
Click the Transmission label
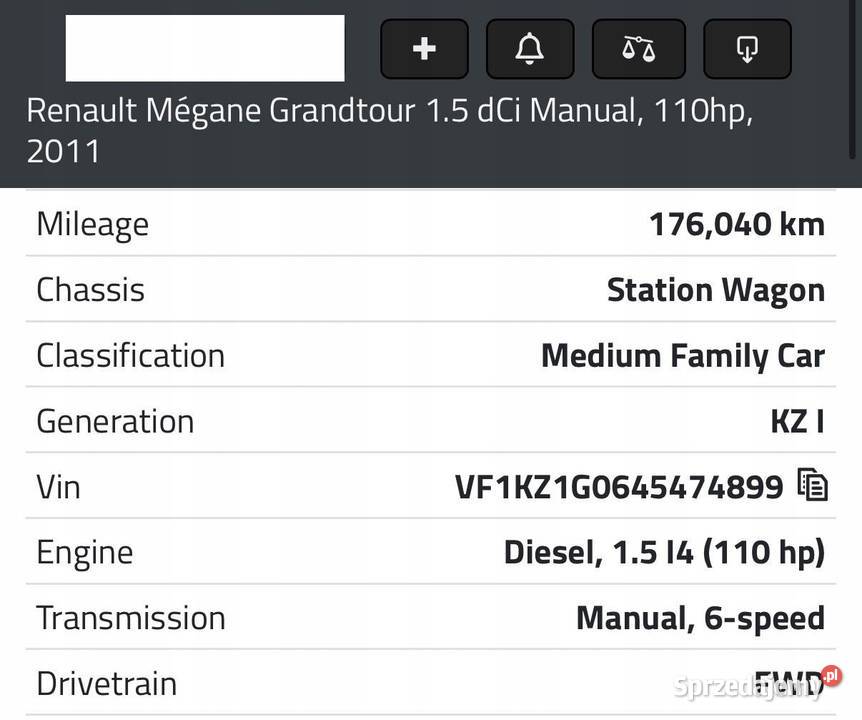131,618
